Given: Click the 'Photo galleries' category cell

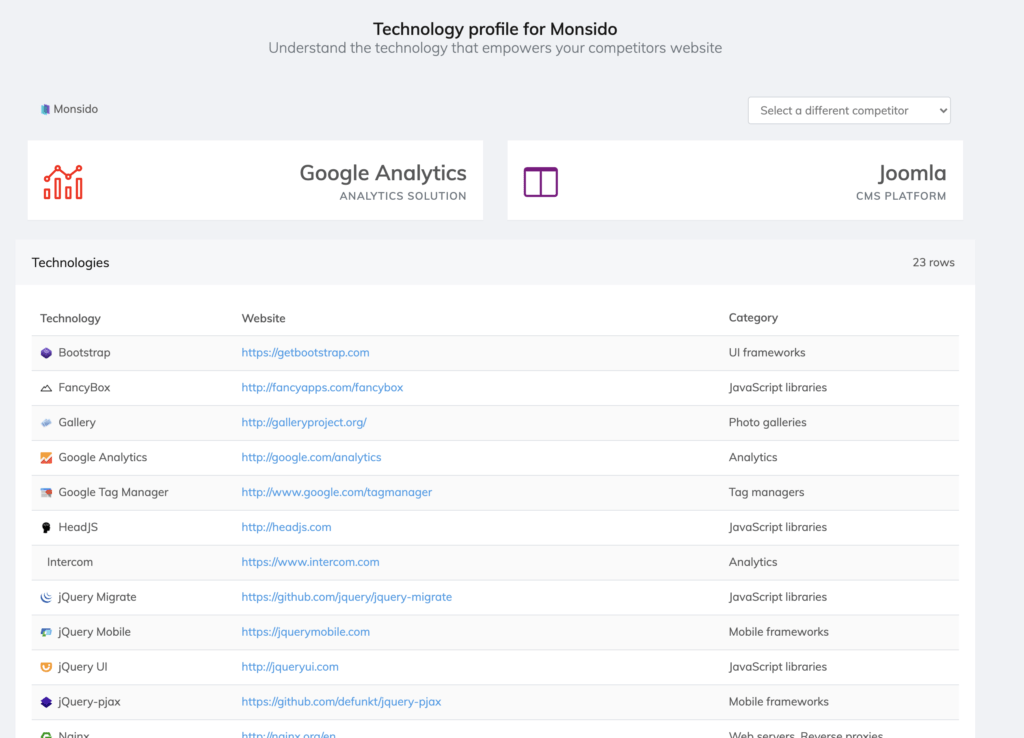Looking at the screenshot, I should point(767,423).
